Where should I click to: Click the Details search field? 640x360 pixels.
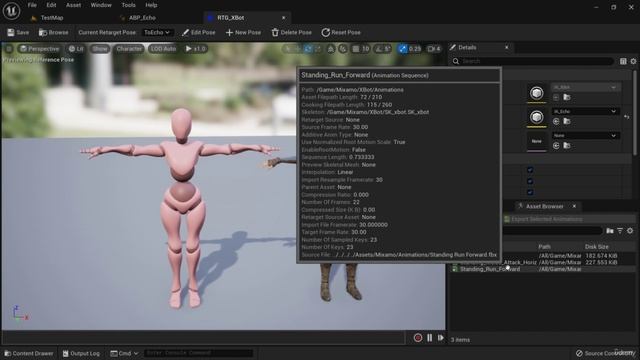[x=533, y=61]
